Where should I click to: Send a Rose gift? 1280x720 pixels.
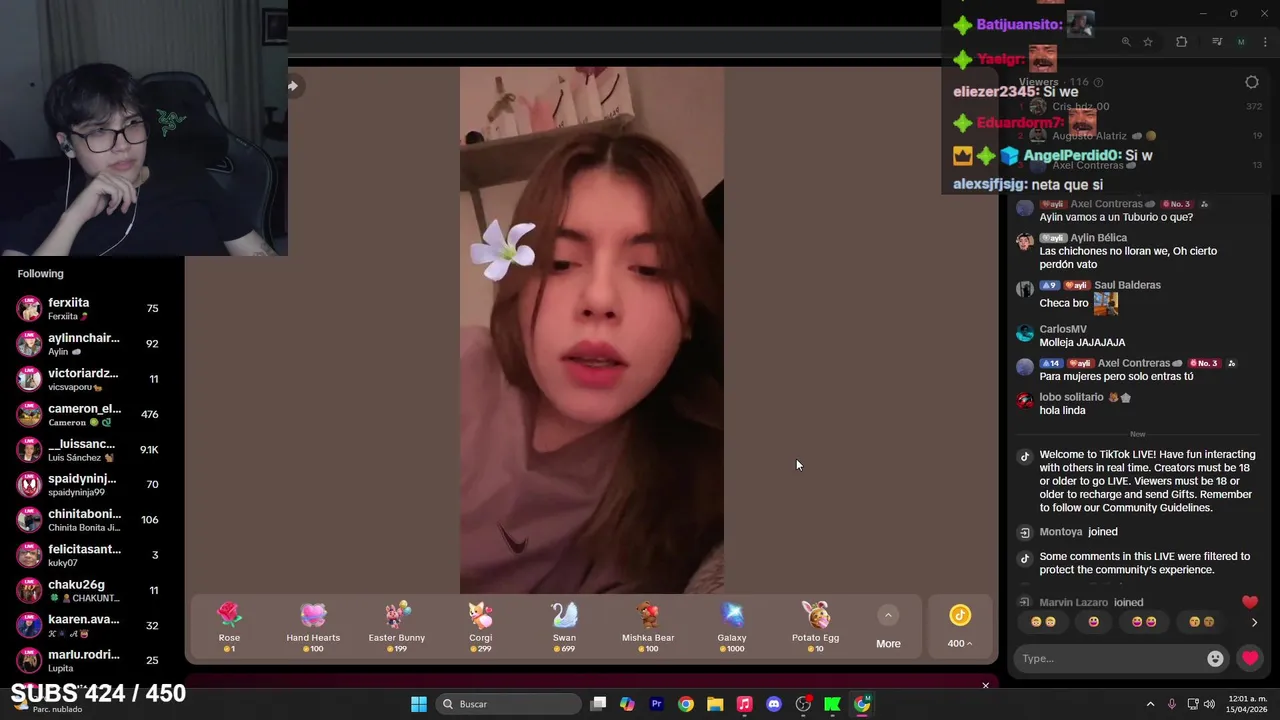click(x=229, y=627)
